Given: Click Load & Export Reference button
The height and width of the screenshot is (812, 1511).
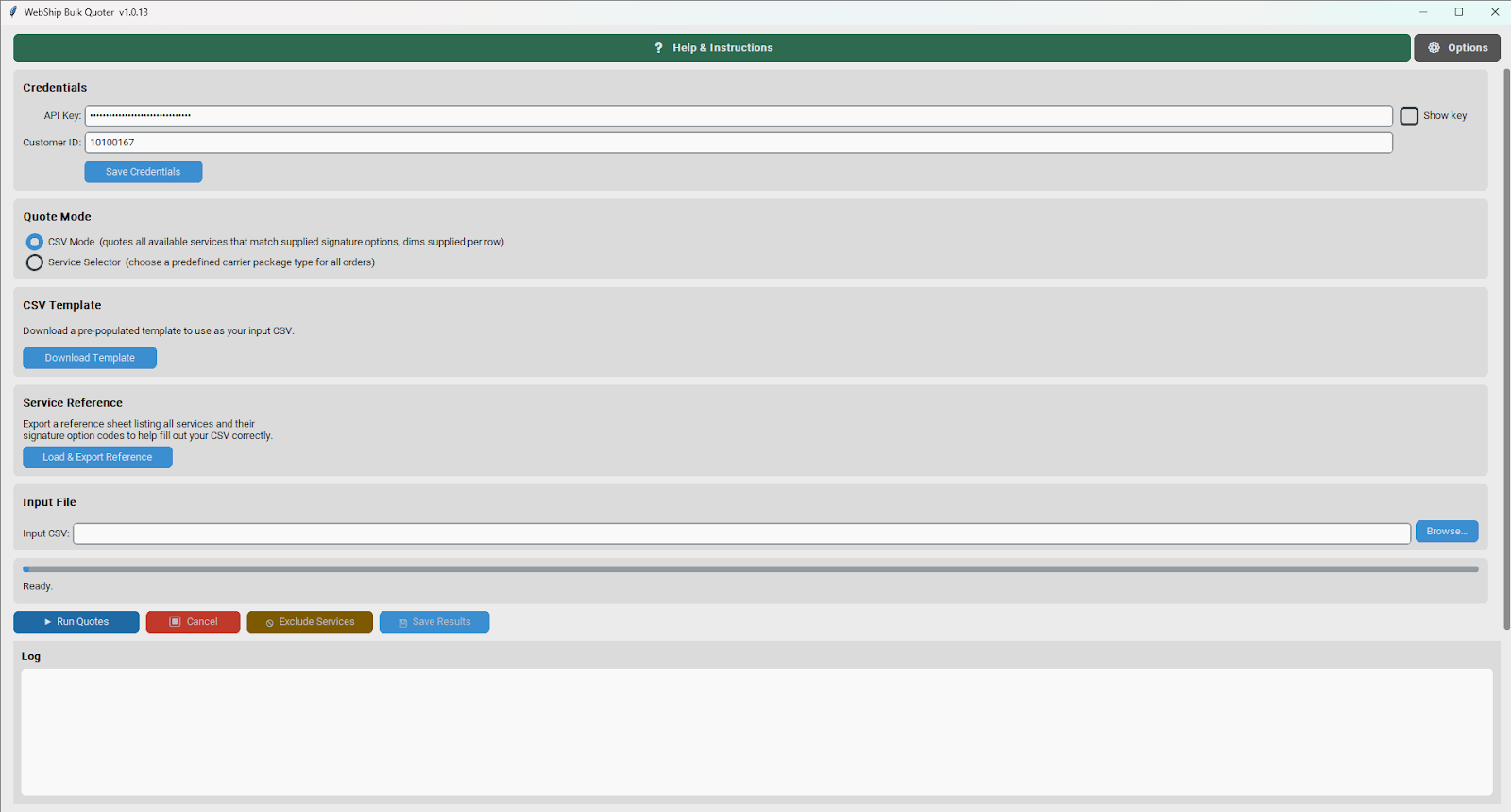Looking at the screenshot, I should [x=97, y=457].
